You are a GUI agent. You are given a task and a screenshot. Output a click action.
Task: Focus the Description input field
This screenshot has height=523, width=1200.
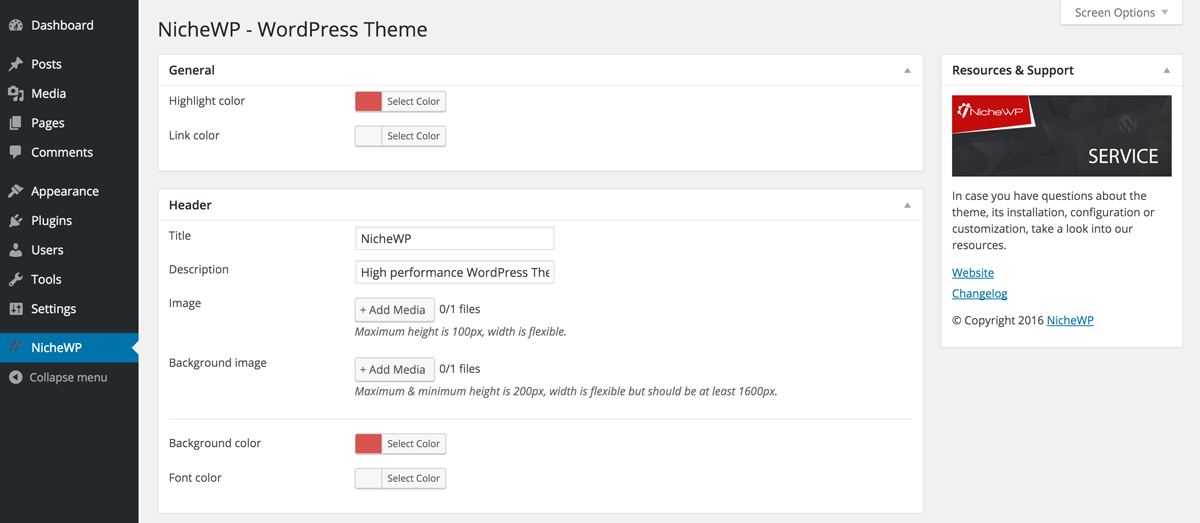coord(455,272)
